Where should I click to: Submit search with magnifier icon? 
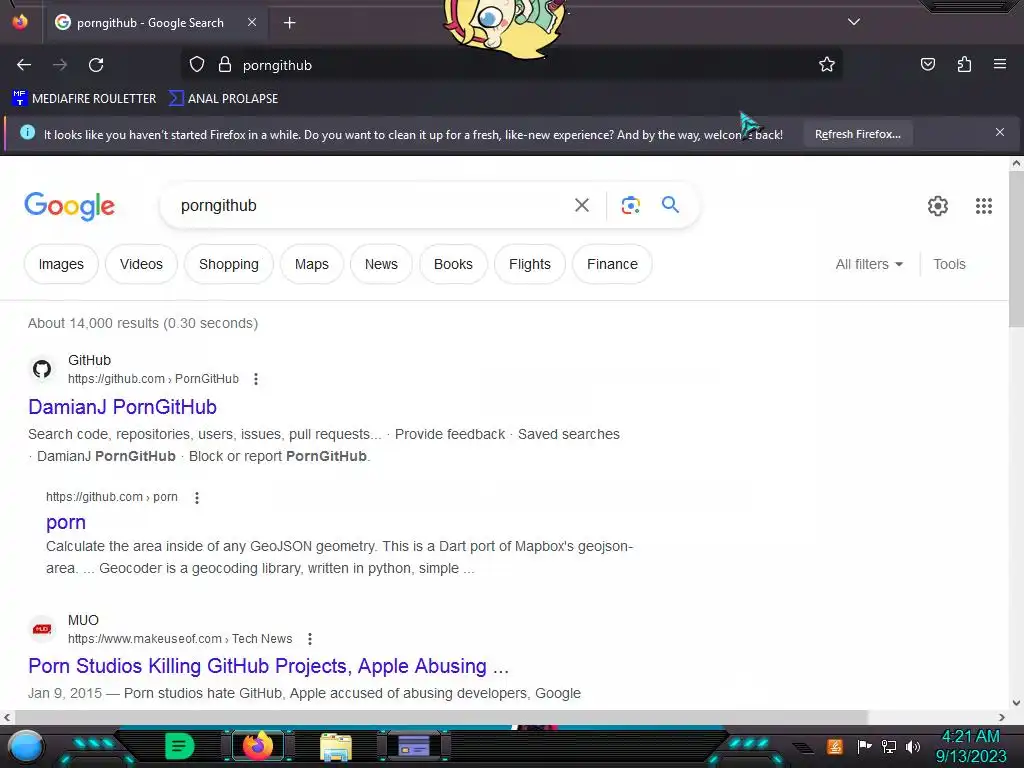point(670,204)
